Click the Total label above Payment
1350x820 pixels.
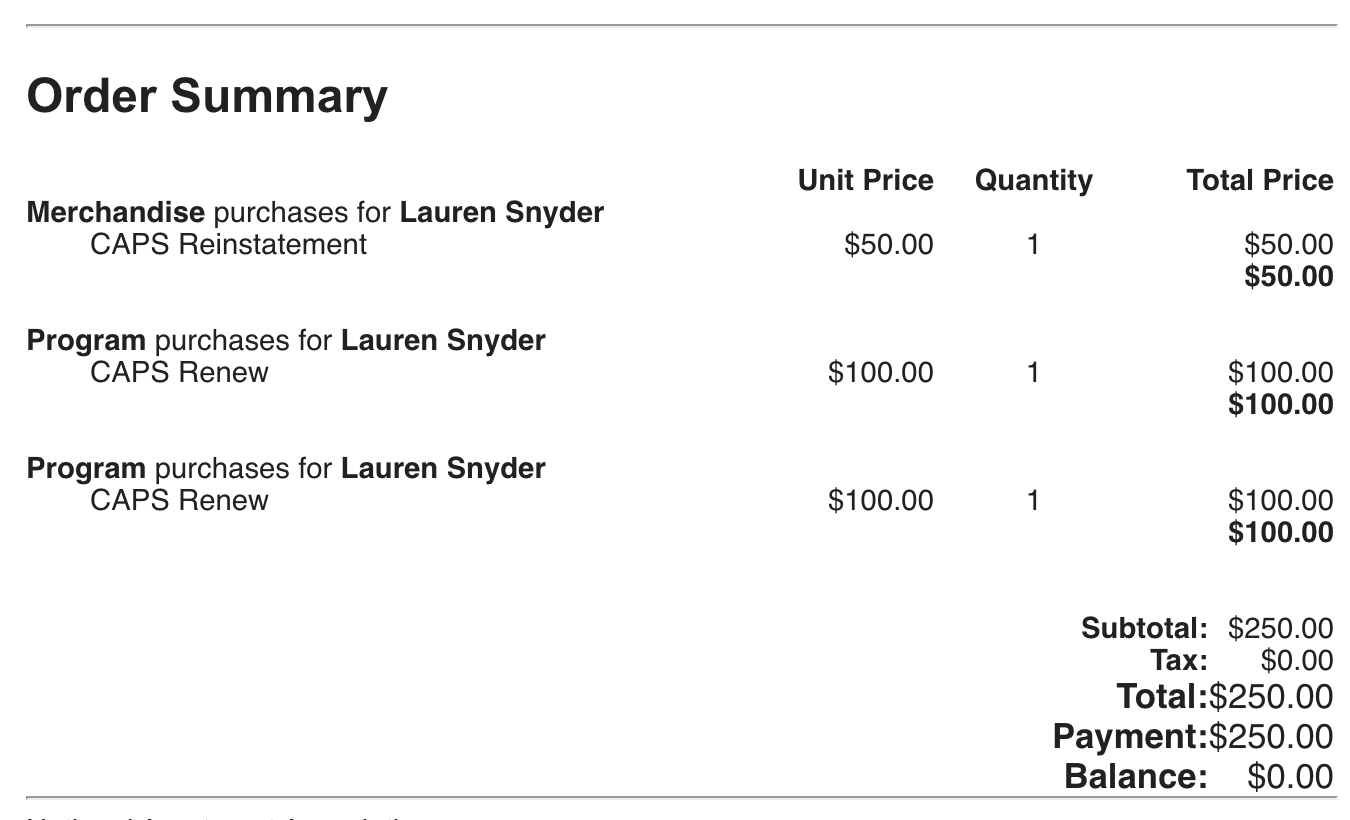(x=1161, y=696)
